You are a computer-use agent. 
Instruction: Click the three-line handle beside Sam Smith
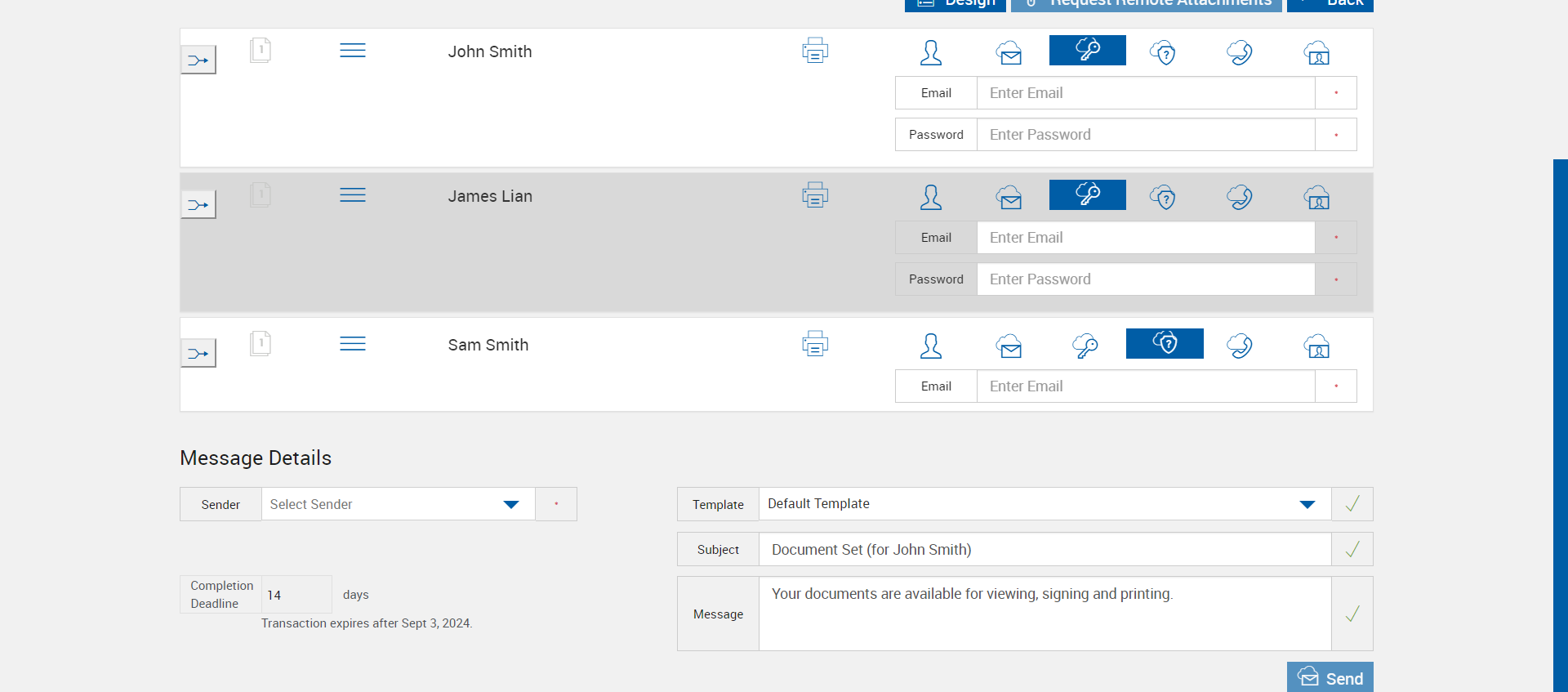pyautogui.click(x=353, y=344)
